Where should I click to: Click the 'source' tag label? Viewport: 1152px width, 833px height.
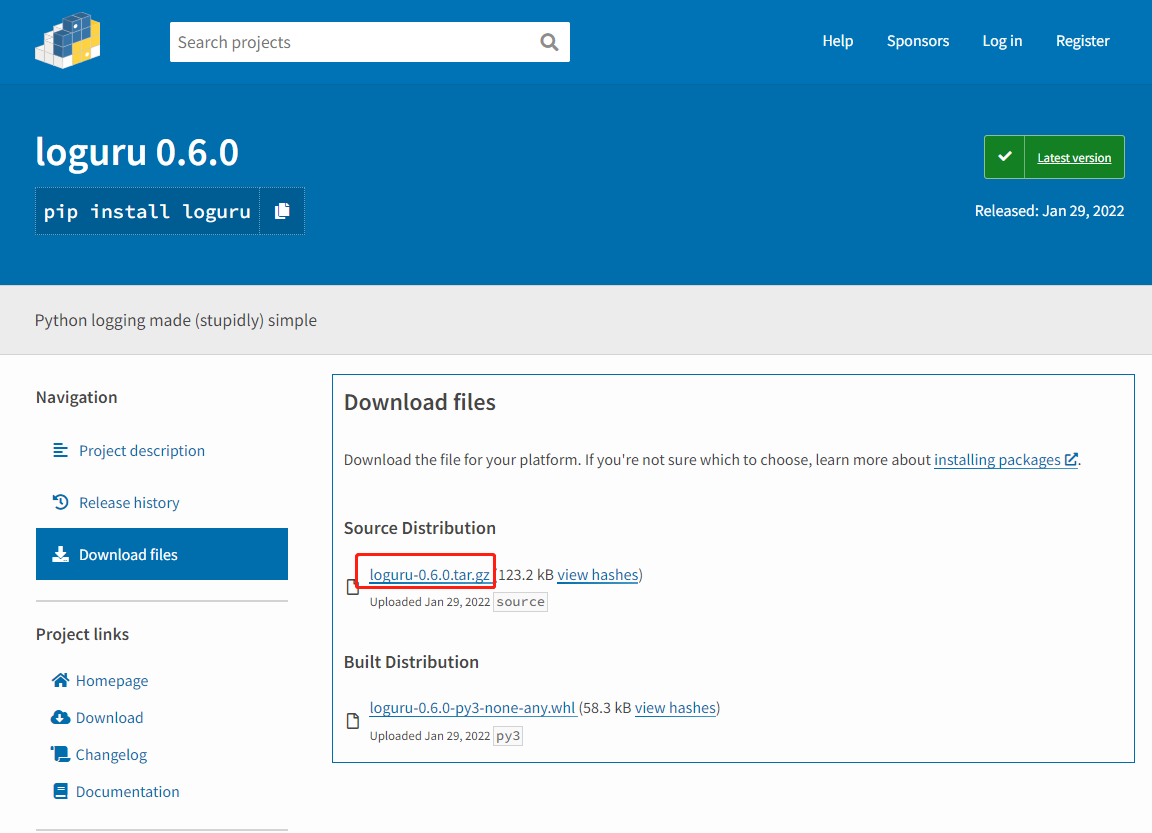[520, 602]
